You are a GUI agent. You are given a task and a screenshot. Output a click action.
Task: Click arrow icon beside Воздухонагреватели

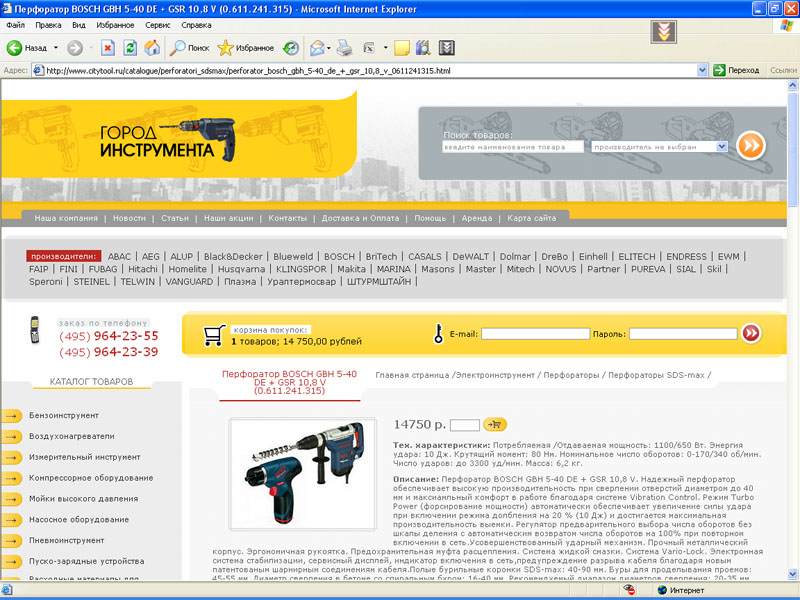pos(12,437)
